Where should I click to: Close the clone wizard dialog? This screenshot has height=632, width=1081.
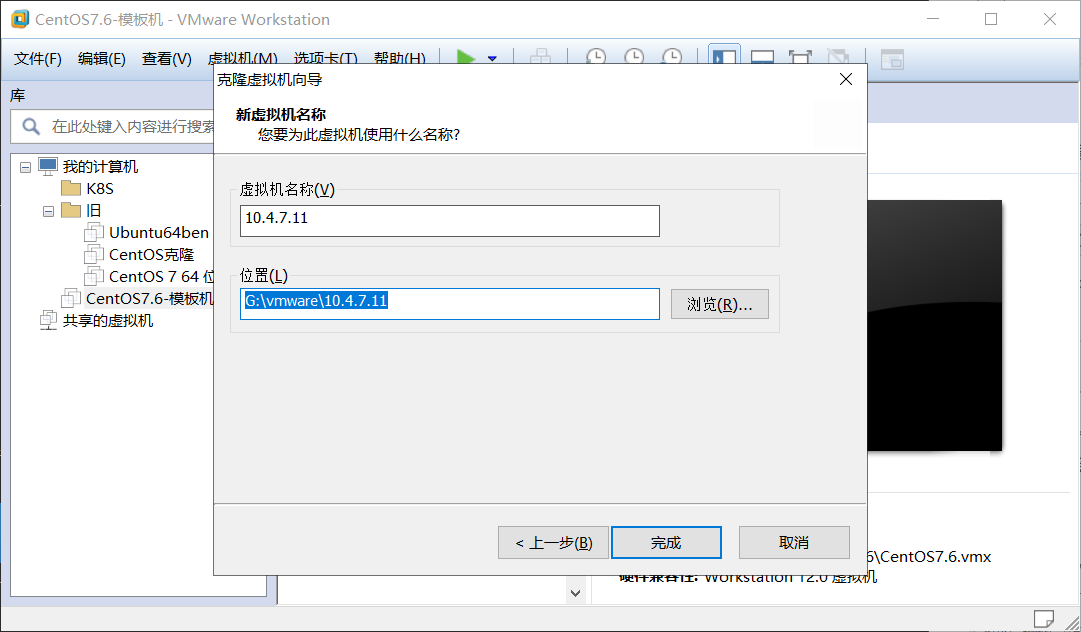click(x=845, y=79)
